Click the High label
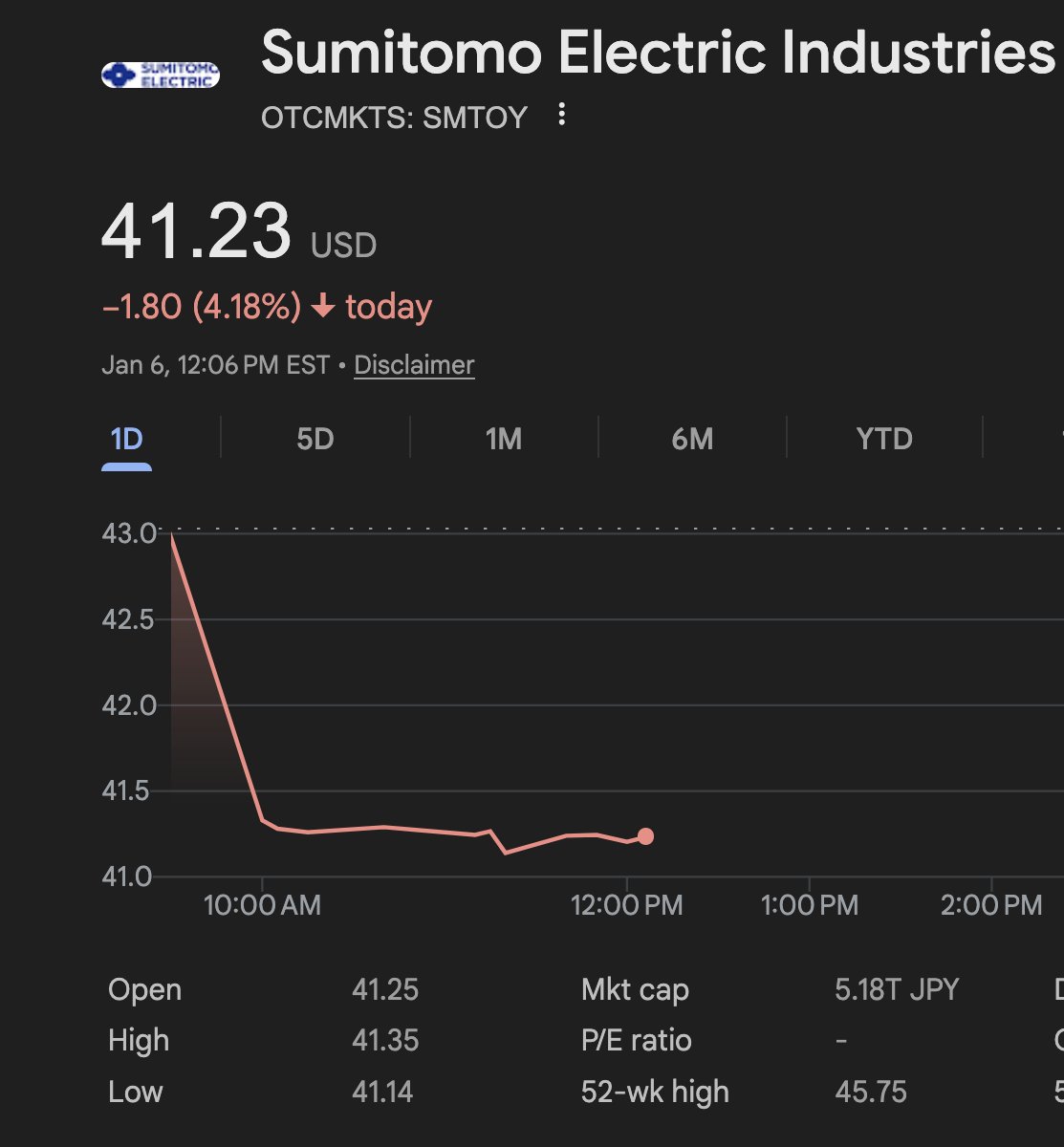Viewport: 1064px width, 1147px height. 139,1041
